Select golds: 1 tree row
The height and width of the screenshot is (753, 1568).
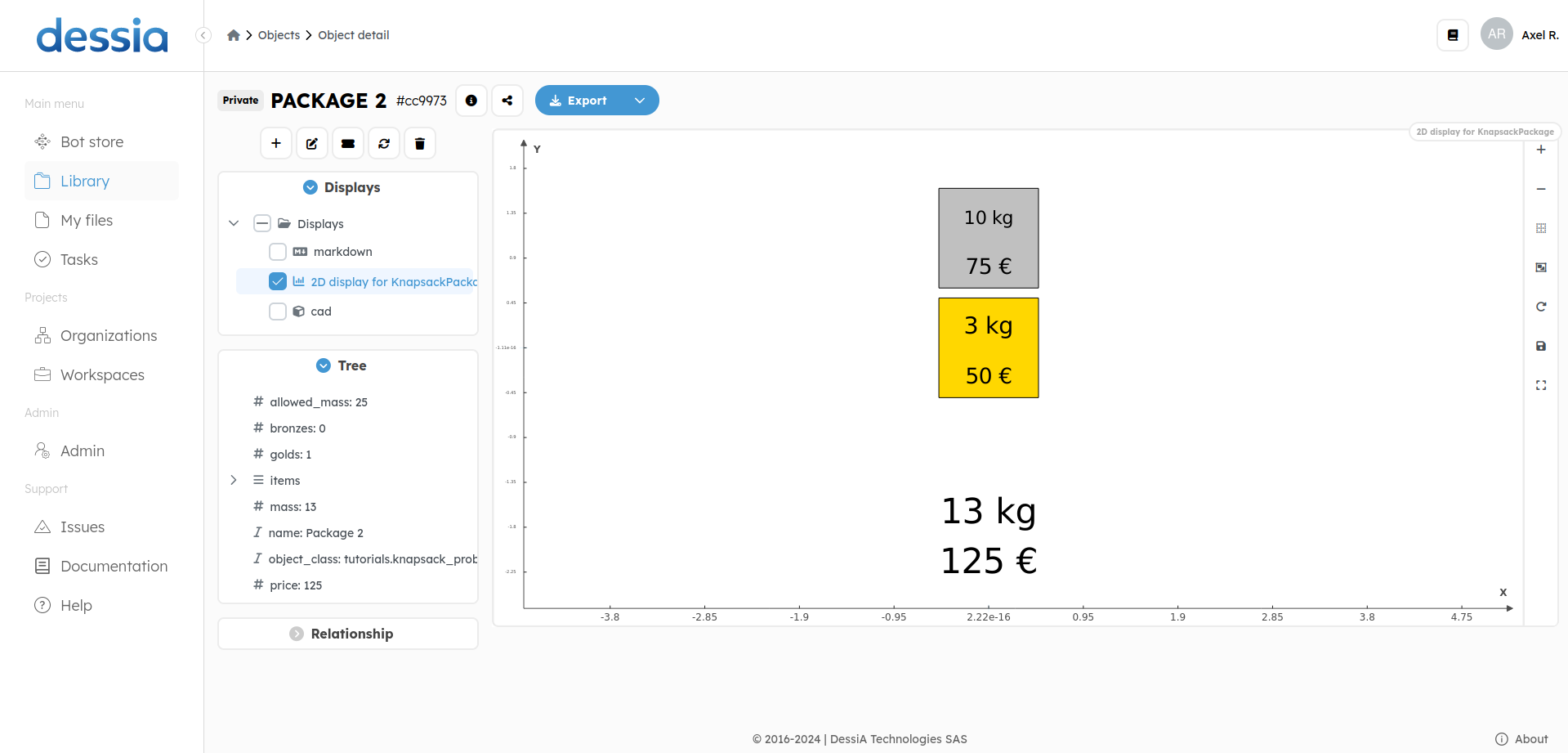[283, 455]
